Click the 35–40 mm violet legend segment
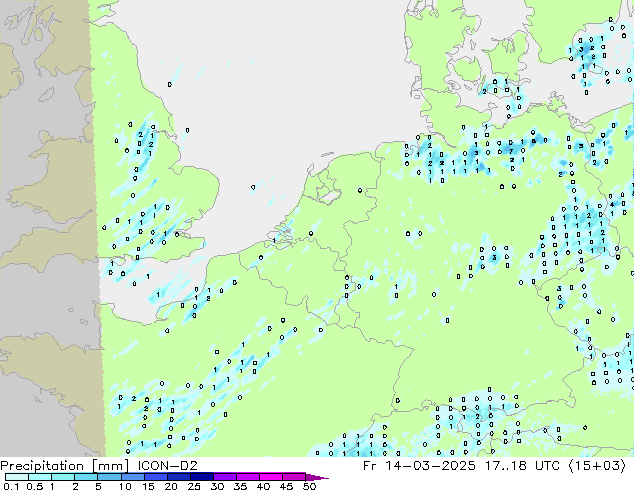Image resolution: width=634 pixels, height=490 pixels. [248, 477]
